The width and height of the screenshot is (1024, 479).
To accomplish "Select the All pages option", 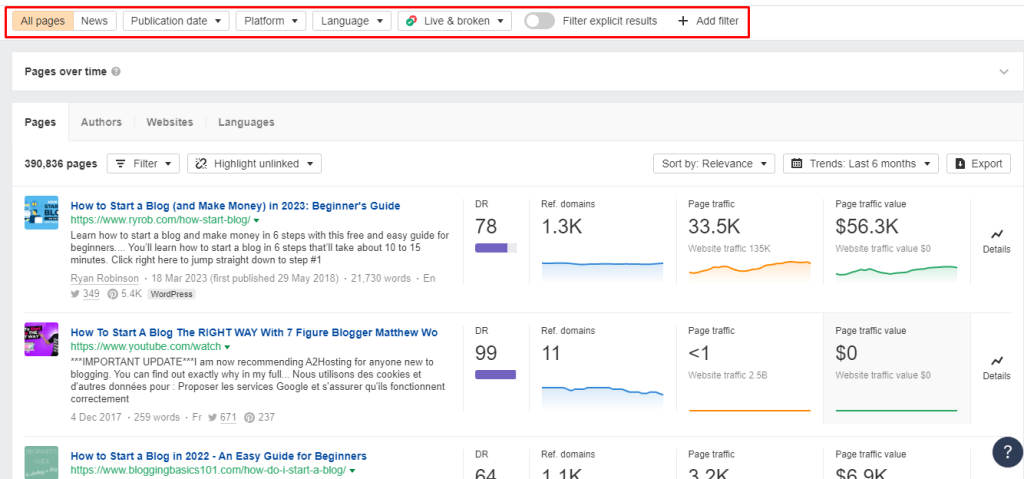I will tap(42, 21).
